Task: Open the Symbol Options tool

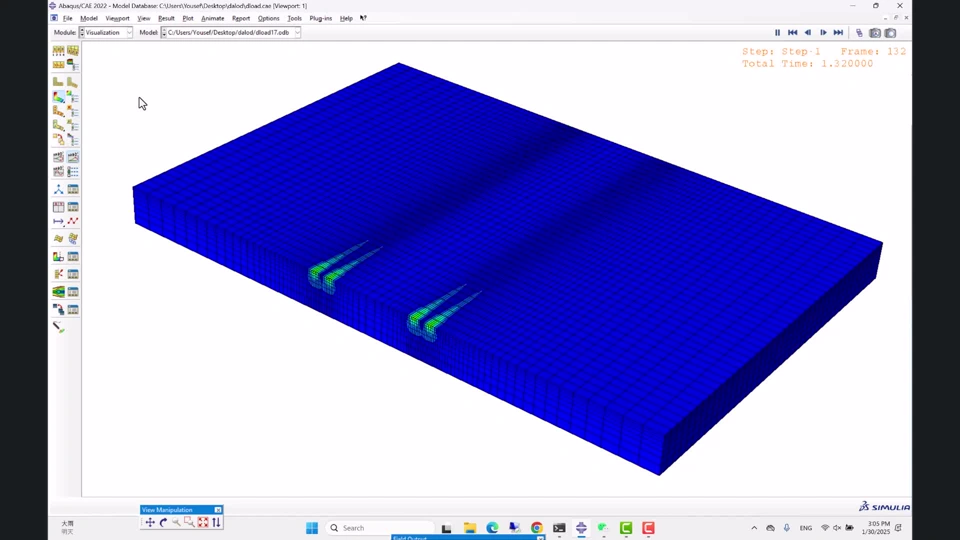Action: (73, 111)
